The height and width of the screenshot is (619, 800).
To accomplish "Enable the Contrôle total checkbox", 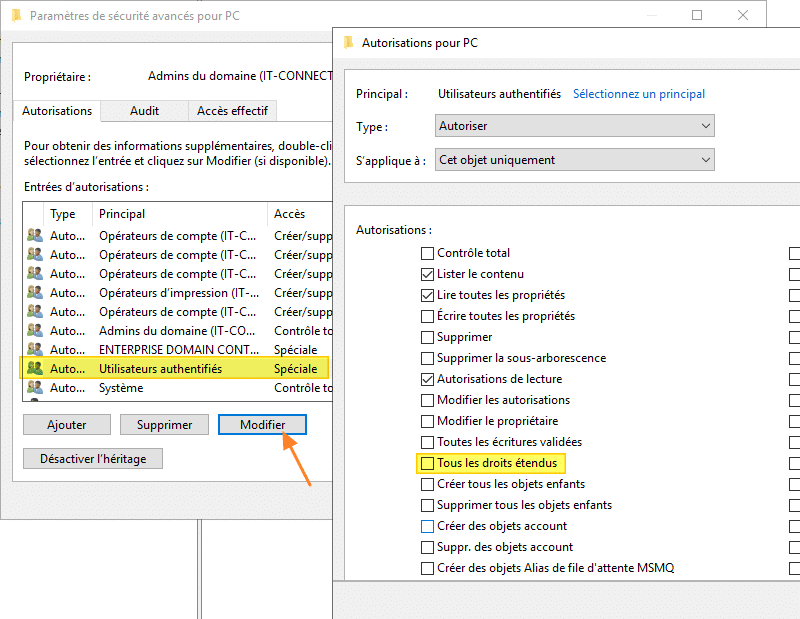I will 428,254.
